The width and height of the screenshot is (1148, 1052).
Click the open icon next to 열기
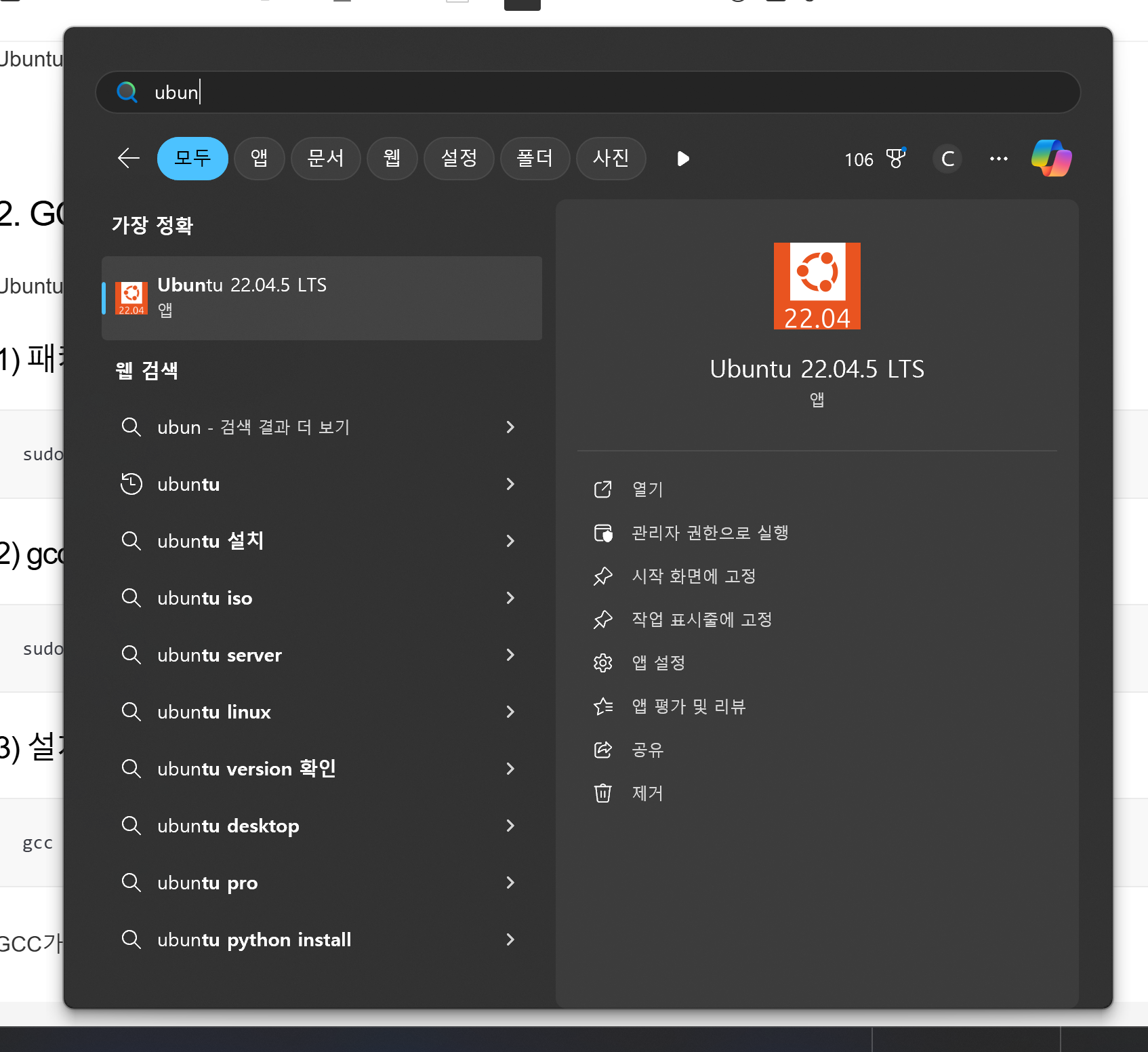pos(602,489)
